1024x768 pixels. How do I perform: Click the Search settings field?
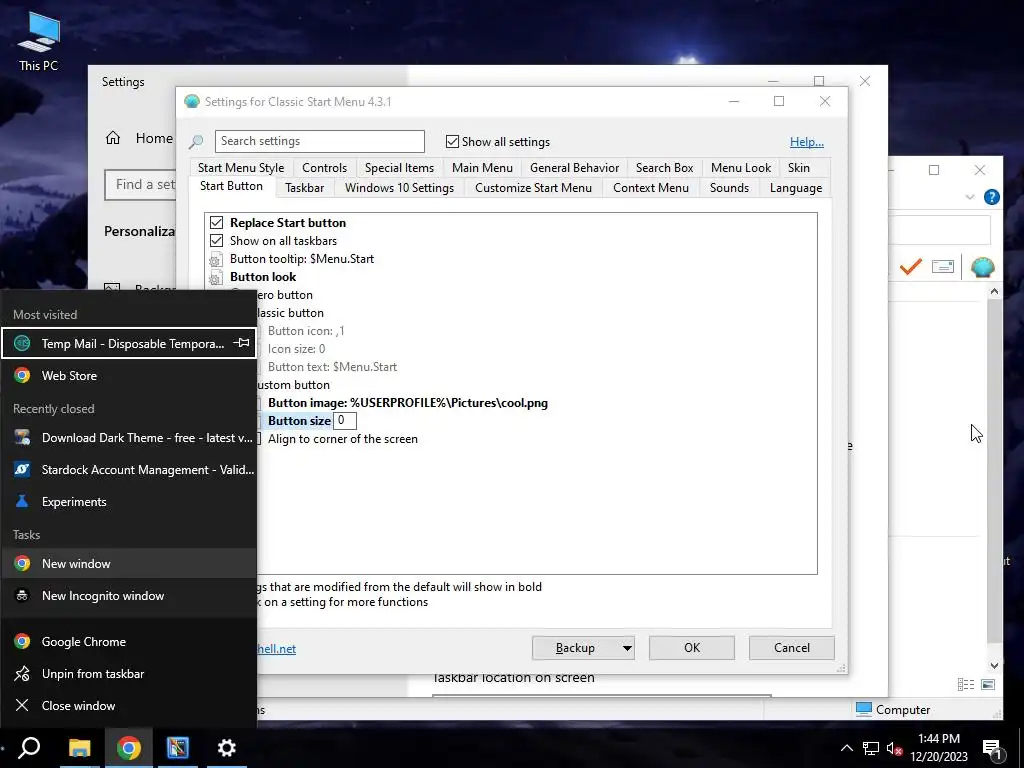(x=319, y=141)
